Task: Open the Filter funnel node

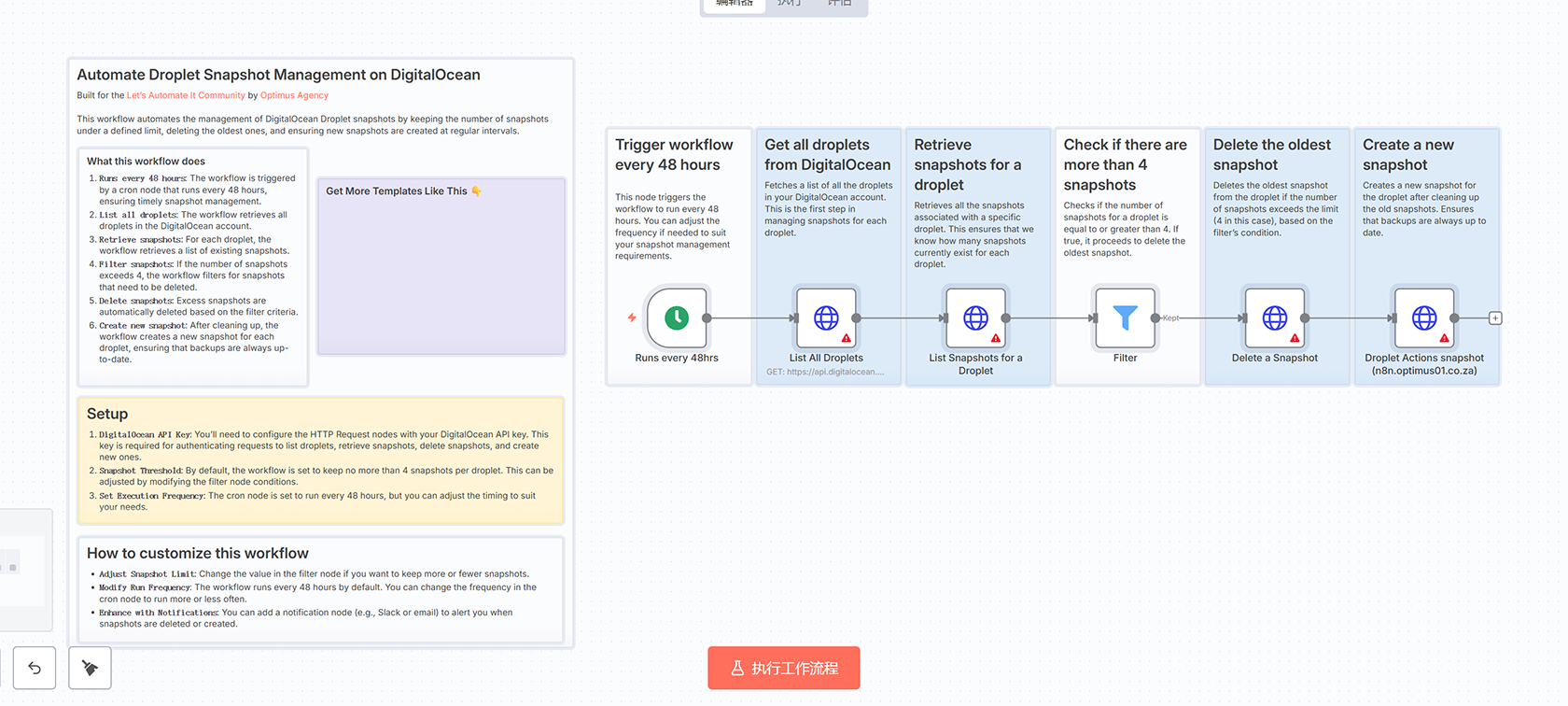Action: (1125, 318)
